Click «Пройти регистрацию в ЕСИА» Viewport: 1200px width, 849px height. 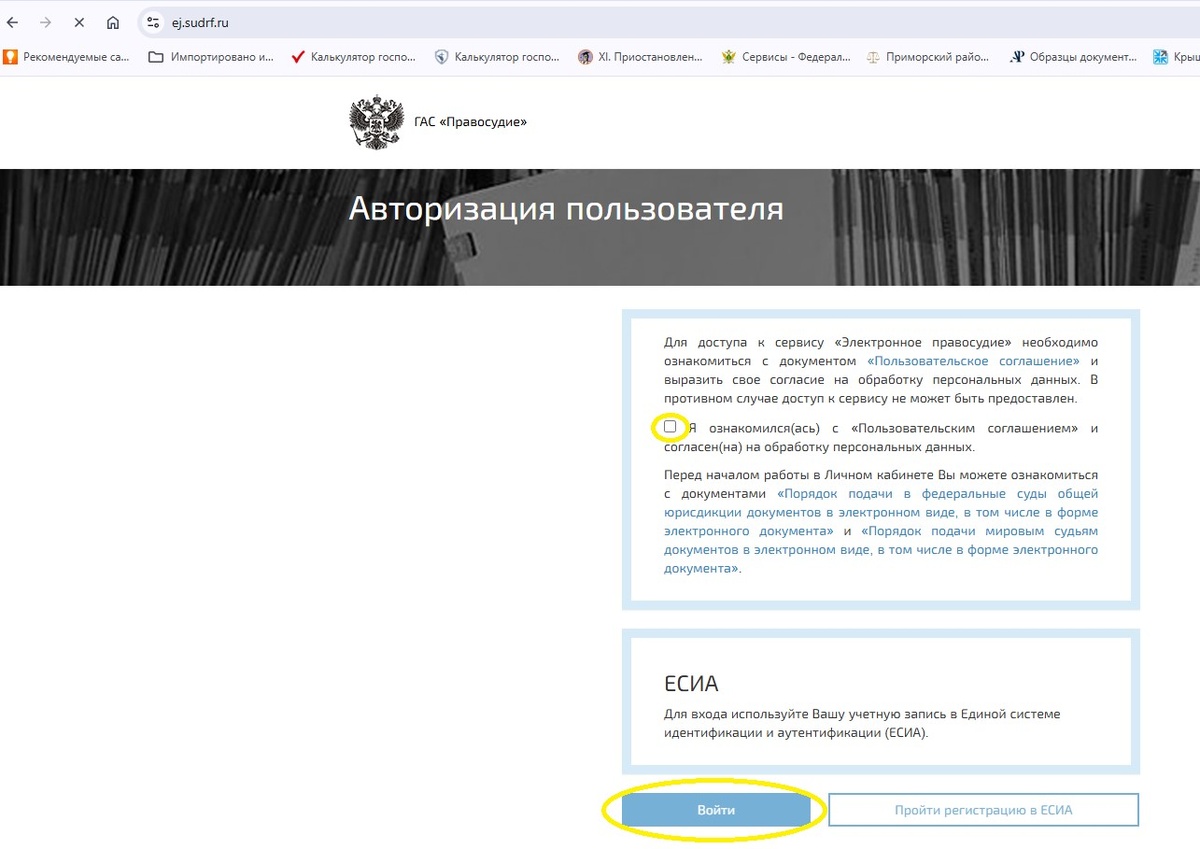[982, 809]
